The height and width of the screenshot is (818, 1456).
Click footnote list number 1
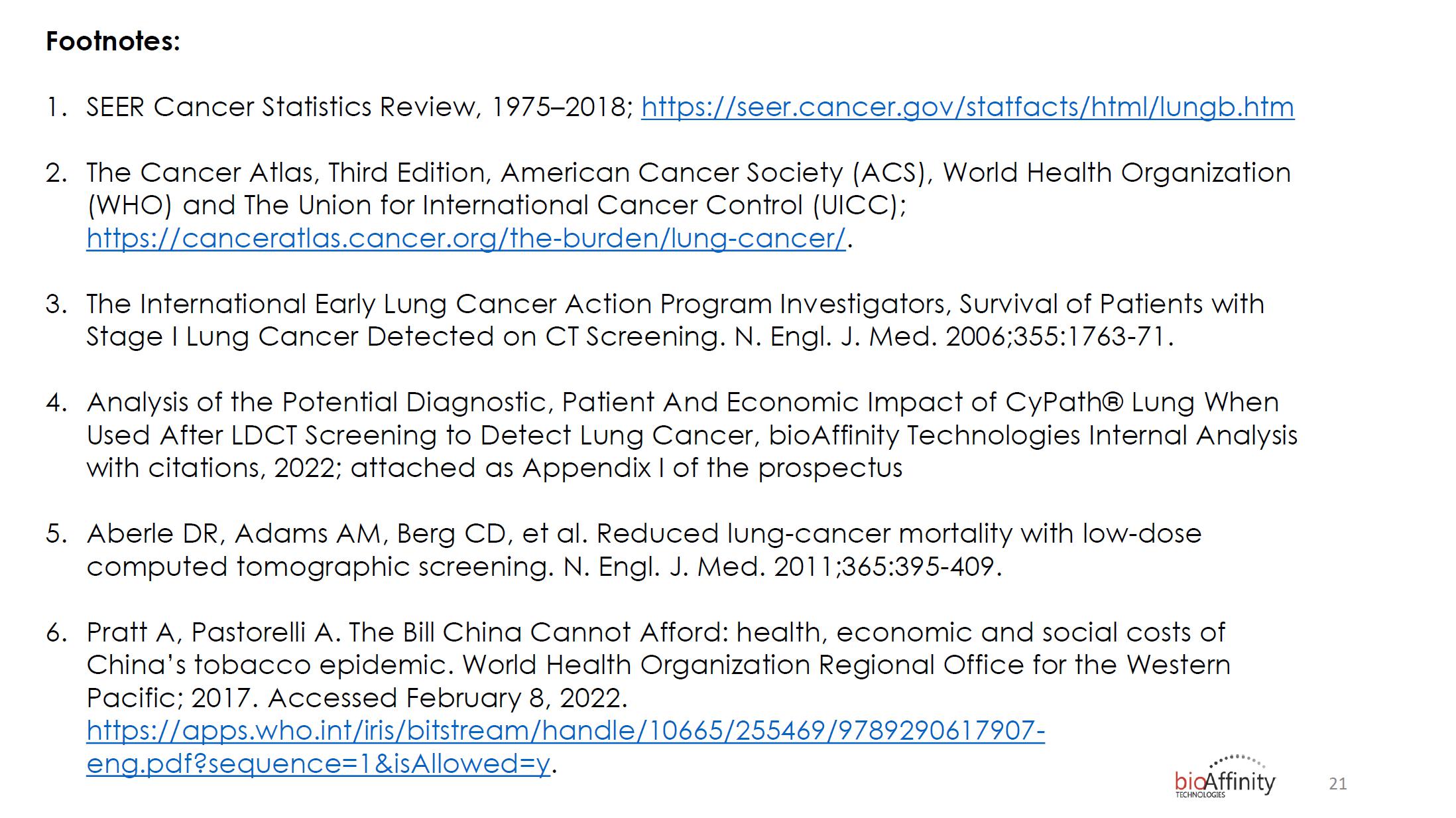coord(56,107)
